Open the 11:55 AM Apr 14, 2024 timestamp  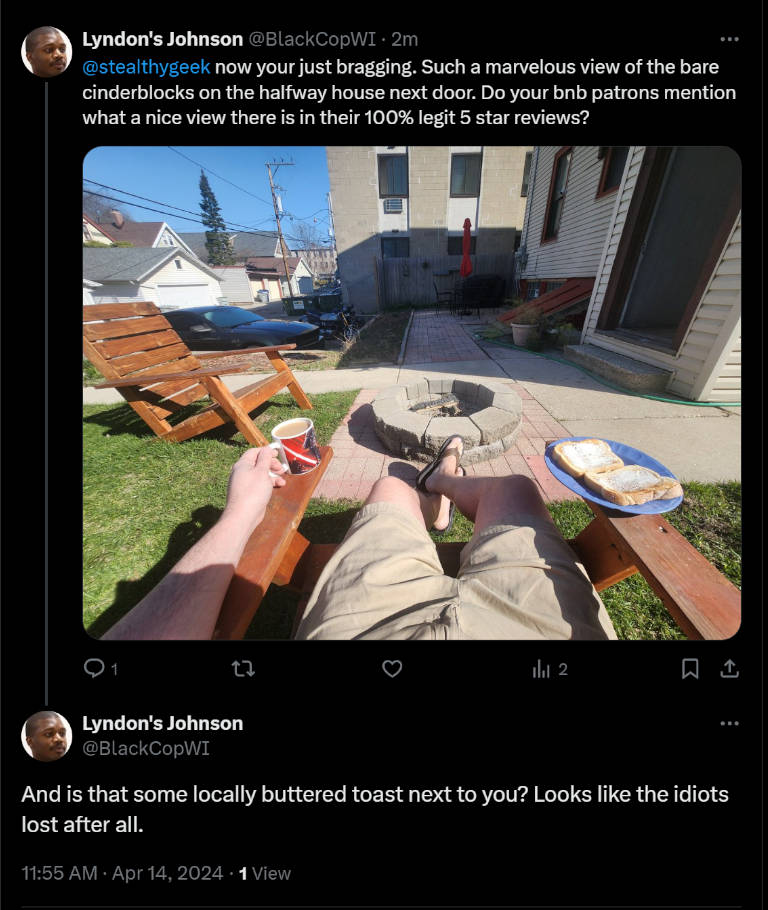coord(122,873)
